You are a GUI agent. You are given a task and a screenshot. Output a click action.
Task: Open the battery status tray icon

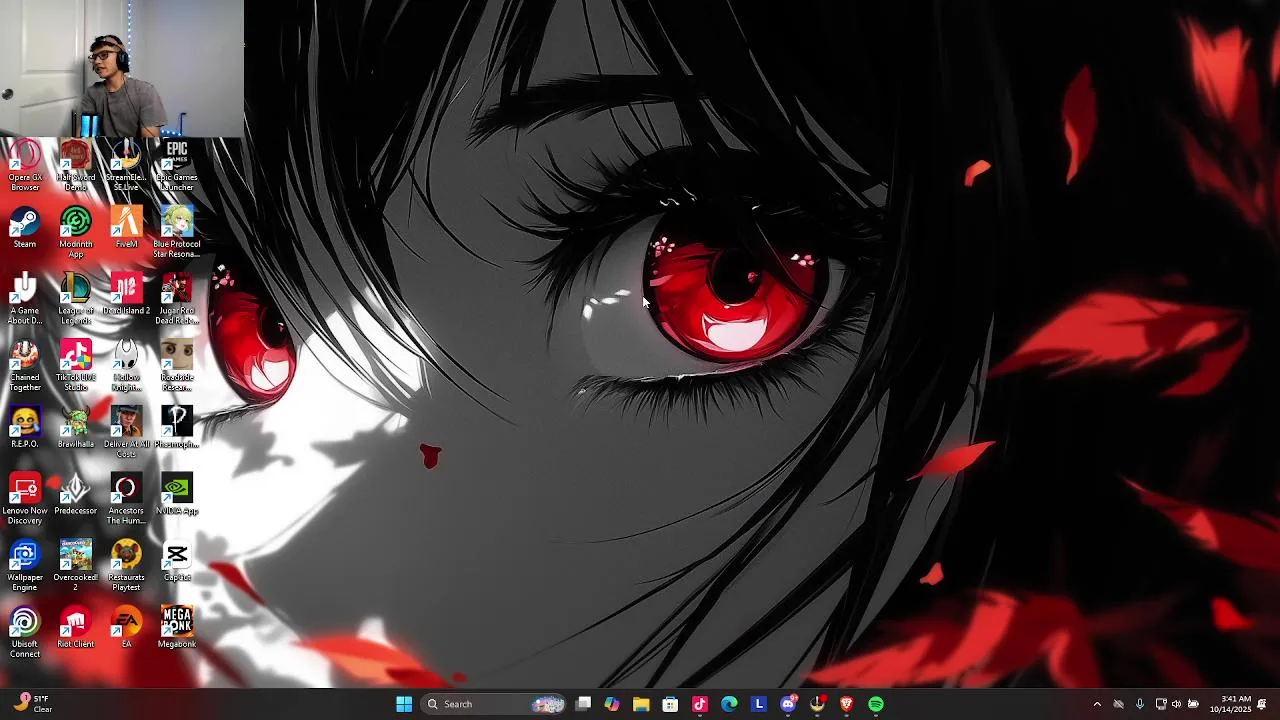1193,704
